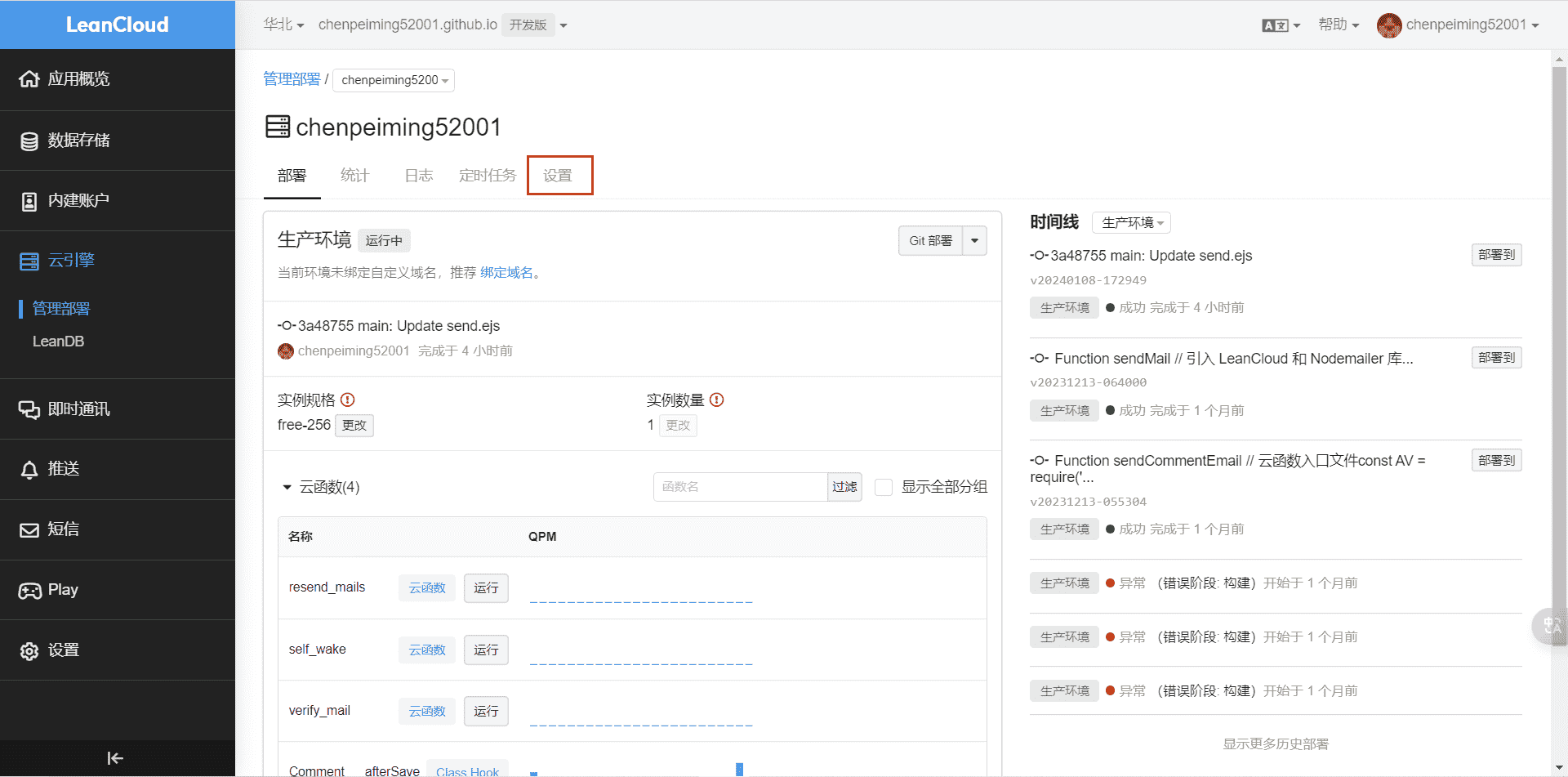The height and width of the screenshot is (777, 1568).
Task: Click the floating translate icon
Action: [x=1551, y=627]
